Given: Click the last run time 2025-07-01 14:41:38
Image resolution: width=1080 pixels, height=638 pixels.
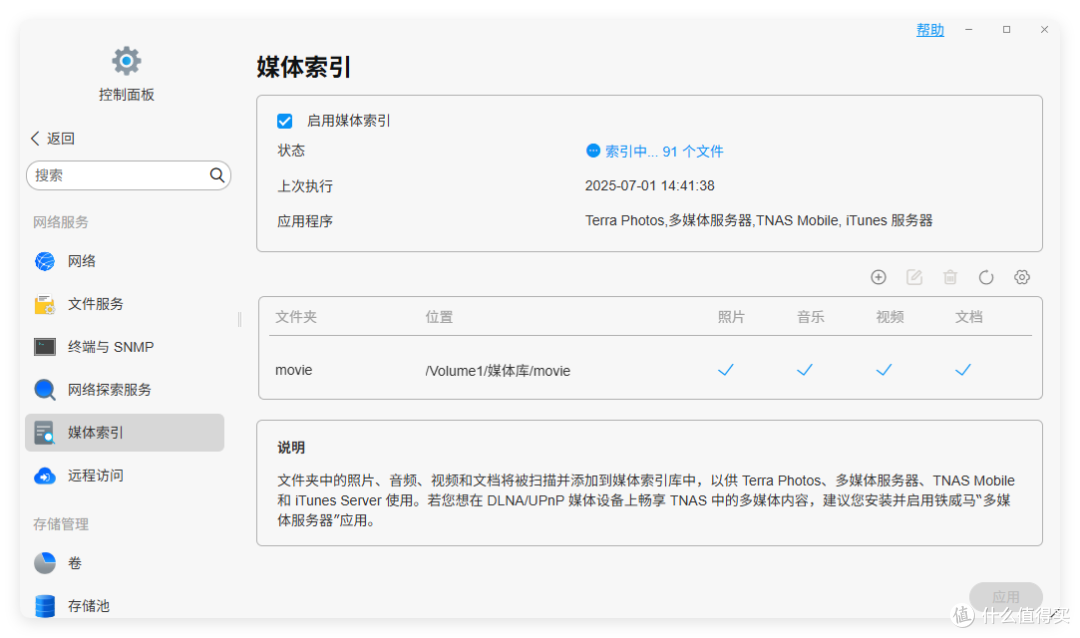Looking at the screenshot, I should [x=650, y=186].
